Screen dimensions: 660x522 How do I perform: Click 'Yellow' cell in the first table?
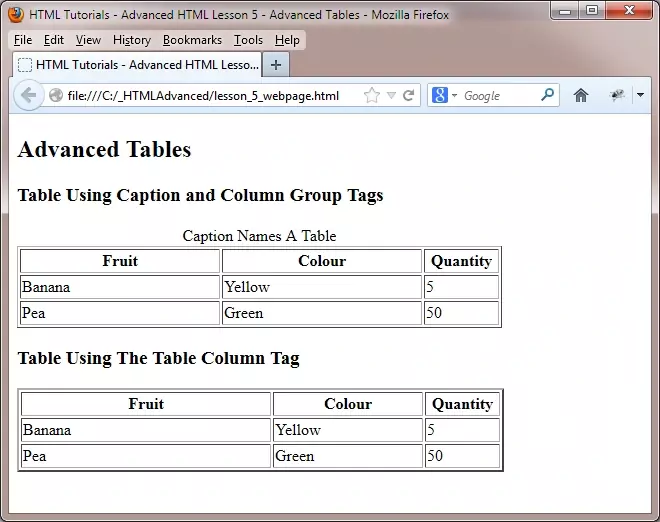tap(322, 287)
